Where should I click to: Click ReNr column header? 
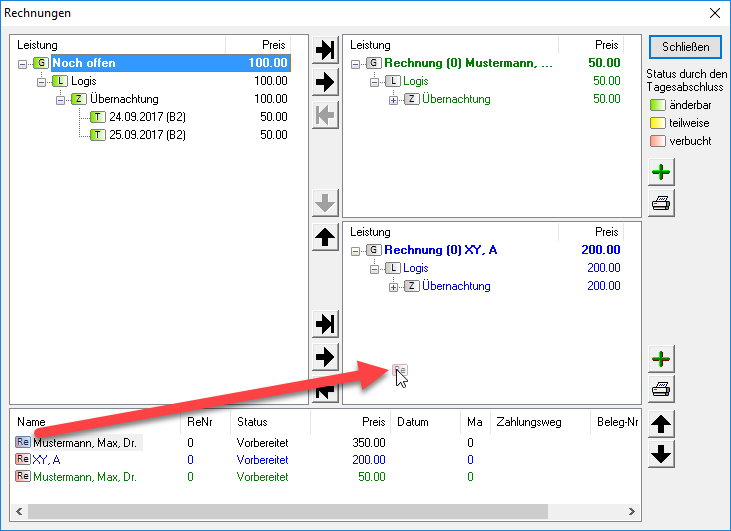tap(200, 422)
